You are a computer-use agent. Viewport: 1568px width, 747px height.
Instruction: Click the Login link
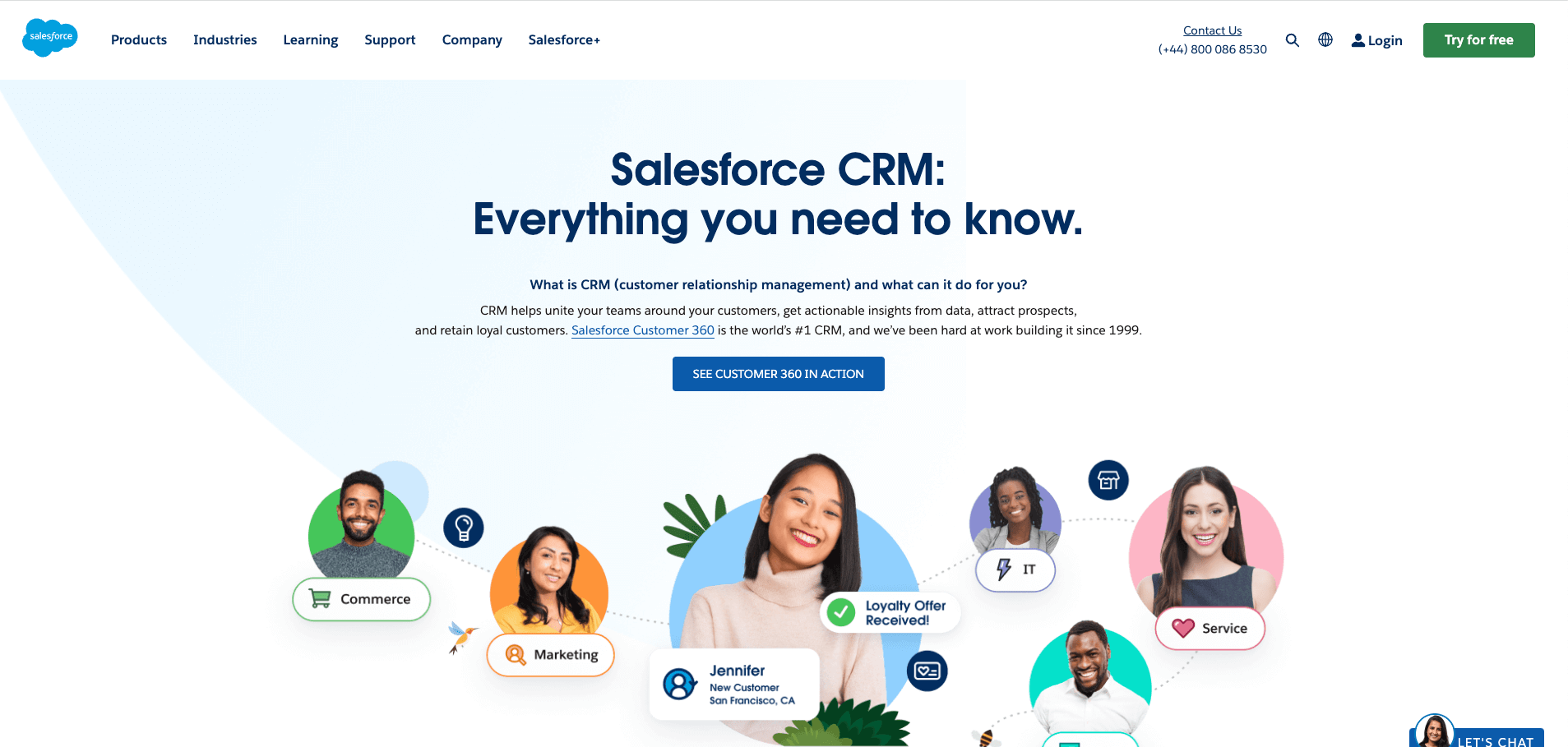[x=1377, y=40]
